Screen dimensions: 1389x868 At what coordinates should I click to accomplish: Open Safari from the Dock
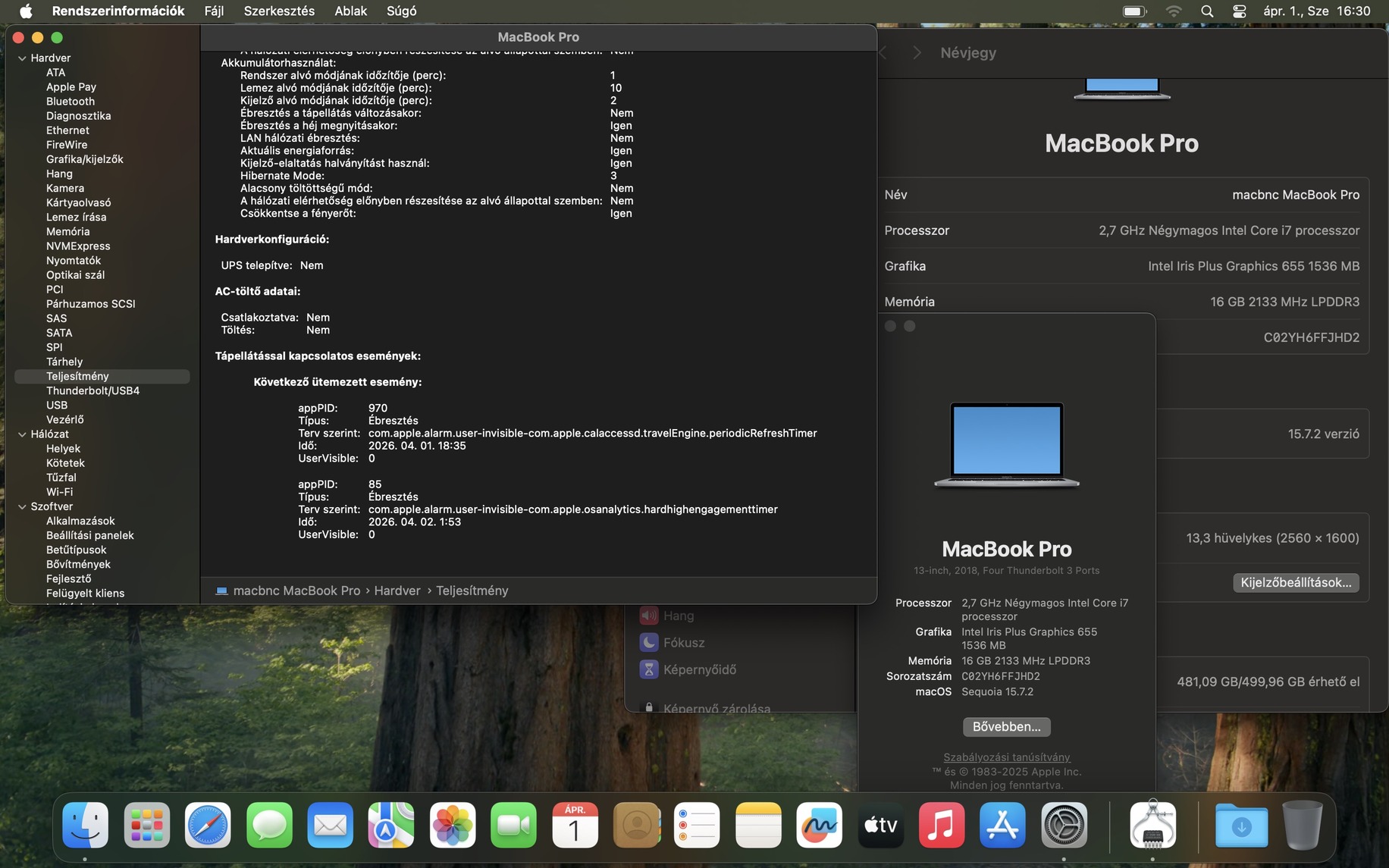tap(207, 825)
